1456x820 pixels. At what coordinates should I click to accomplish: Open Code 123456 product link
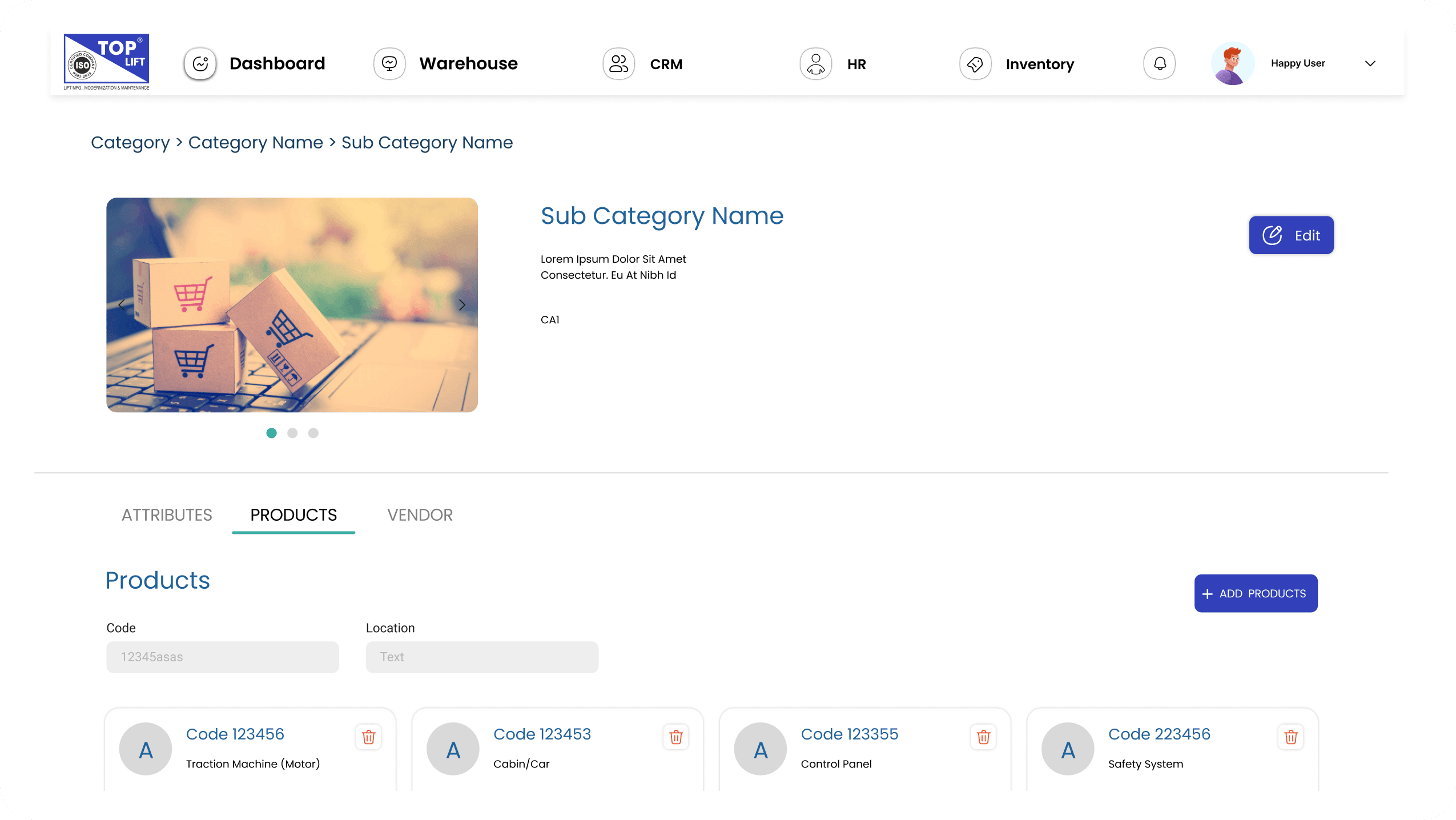pos(235,734)
